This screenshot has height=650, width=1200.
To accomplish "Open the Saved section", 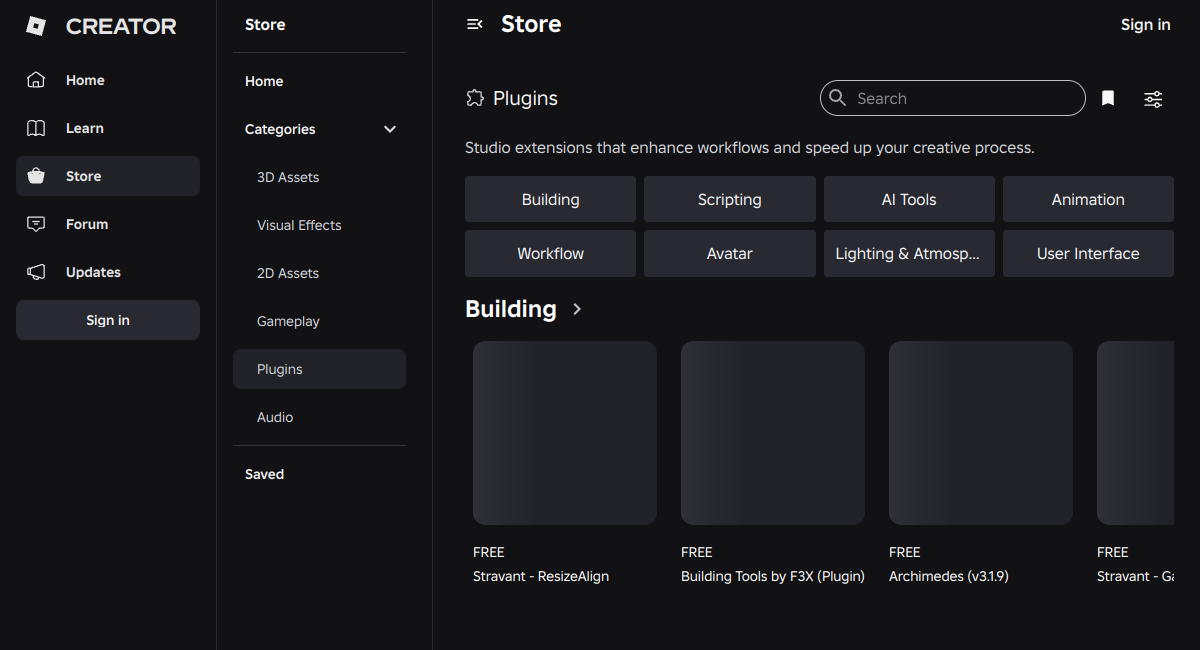I will click(319, 474).
